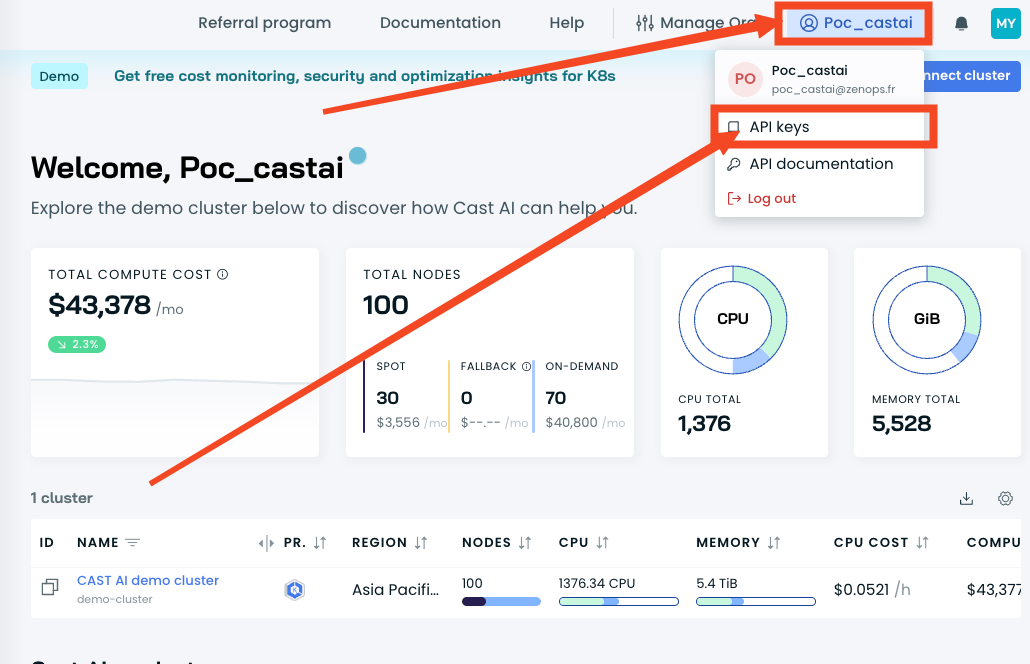Open cluster table settings gear
This screenshot has height=664, width=1030.
[x=1005, y=498]
